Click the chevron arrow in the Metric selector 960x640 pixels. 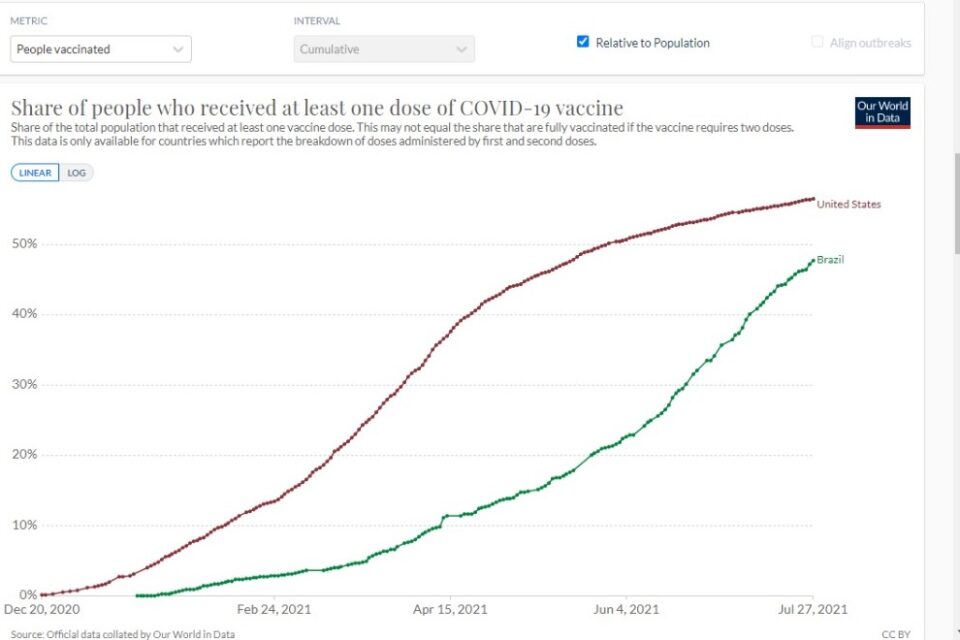178,50
